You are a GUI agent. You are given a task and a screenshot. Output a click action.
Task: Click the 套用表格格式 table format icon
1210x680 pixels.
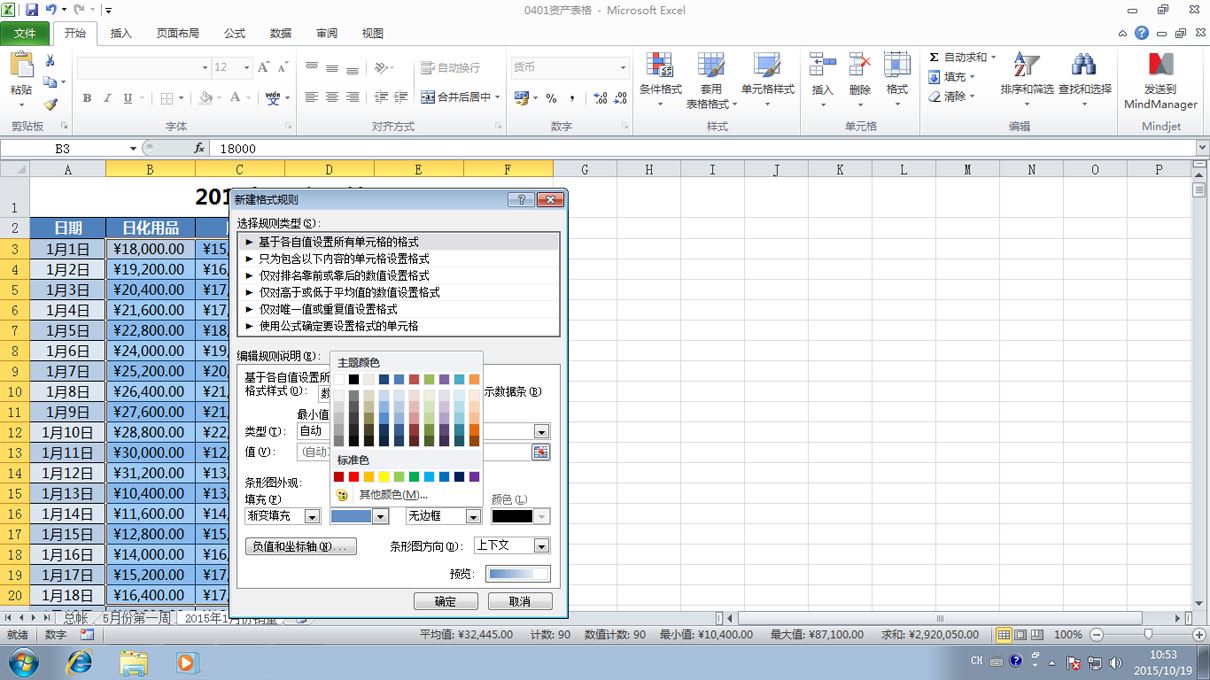(711, 66)
